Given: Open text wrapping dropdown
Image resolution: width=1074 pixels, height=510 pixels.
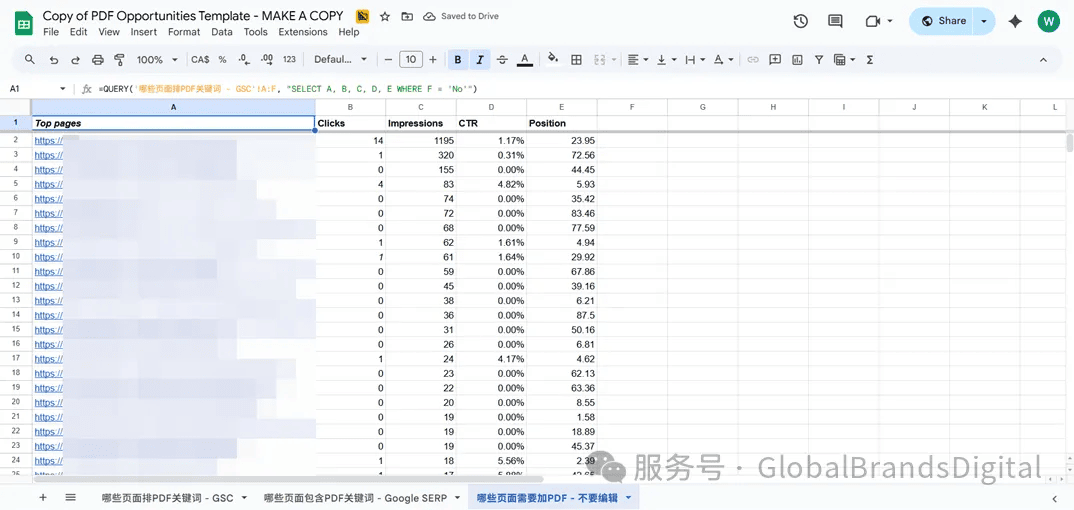Looking at the screenshot, I should click(x=695, y=60).
